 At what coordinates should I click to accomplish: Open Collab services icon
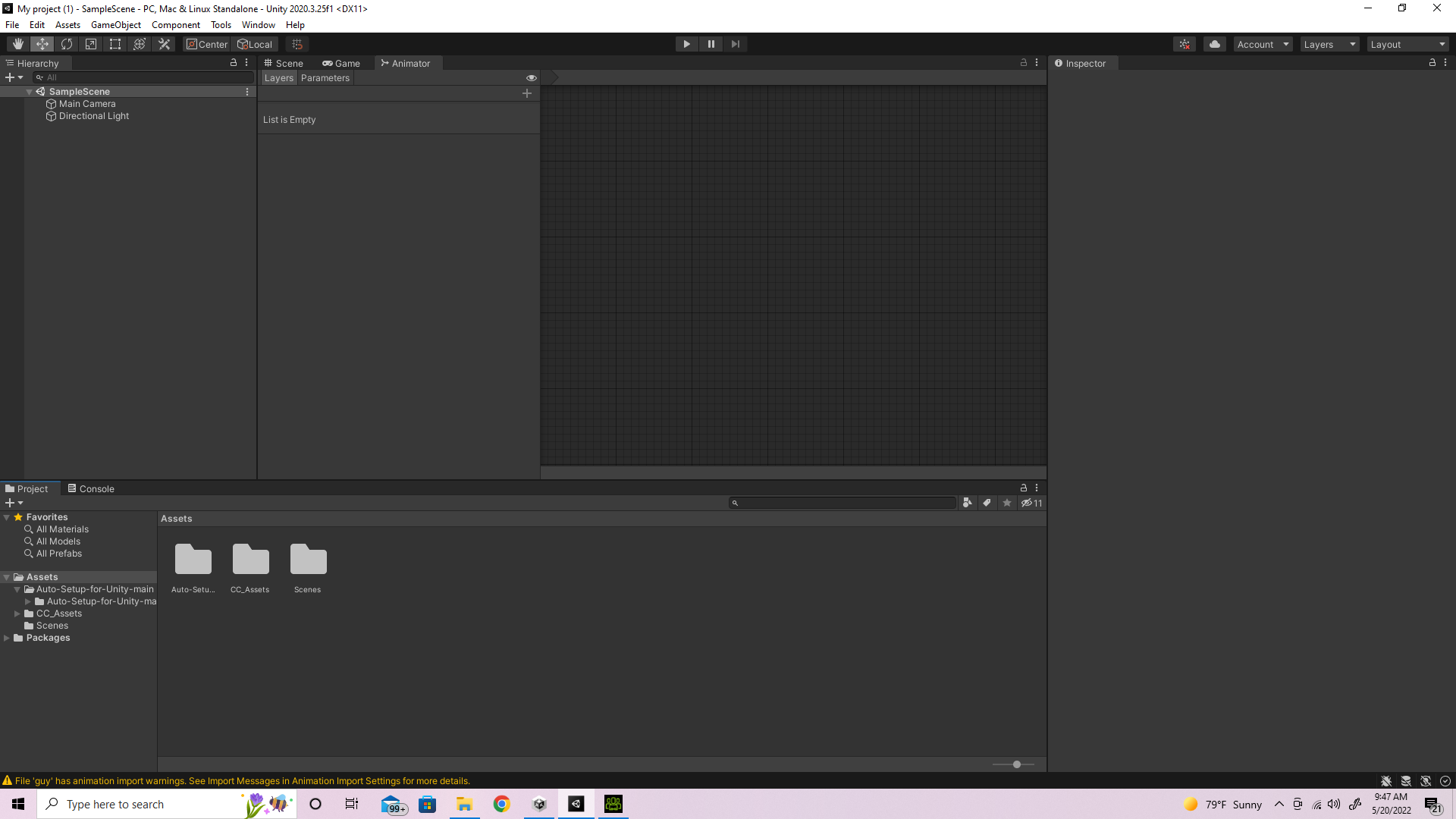(1185, 44)
